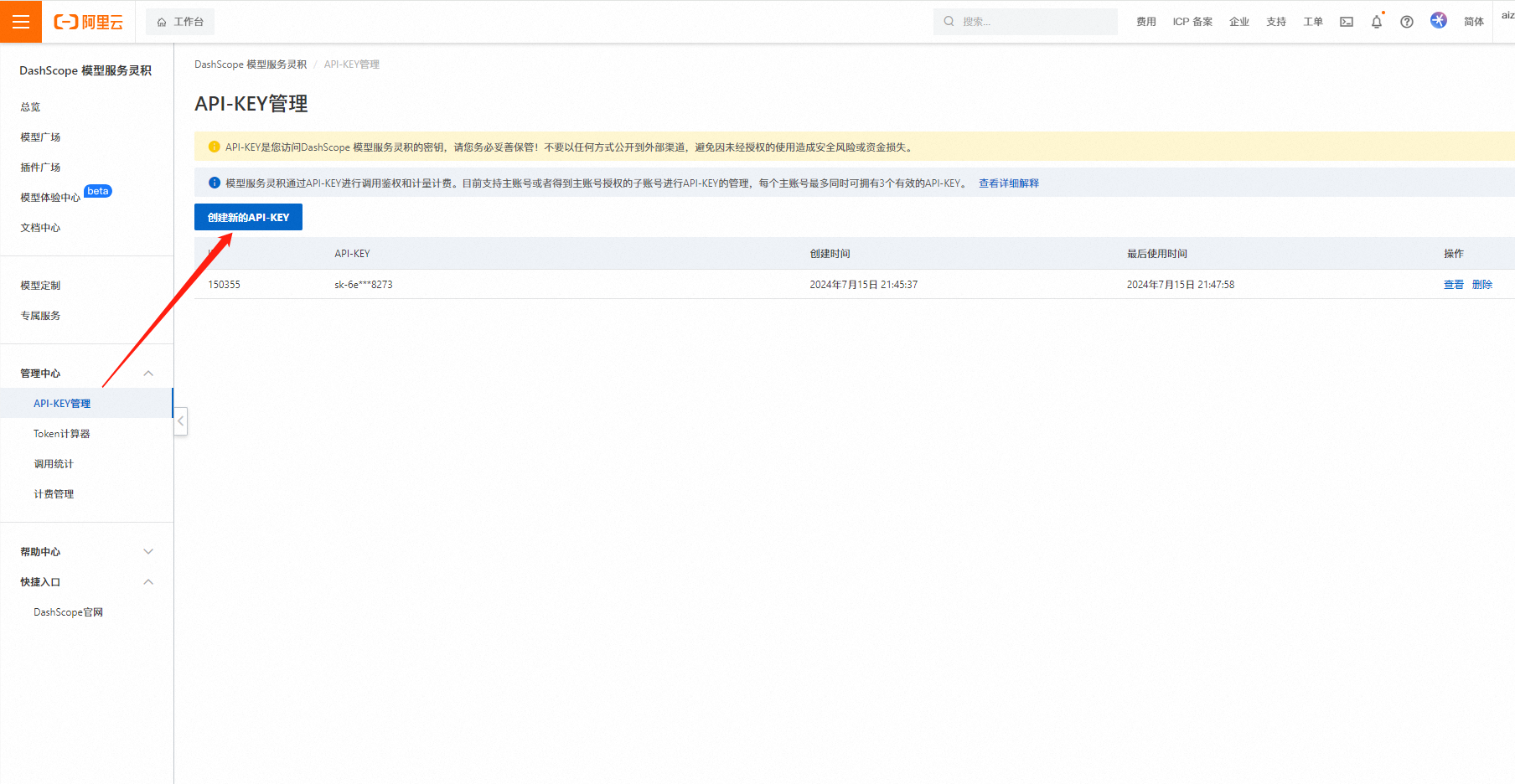Image resolution: width=1515 pixels, height=784 pixels.
Task: Open the user avatar menu
Action: coord(1439,21)
